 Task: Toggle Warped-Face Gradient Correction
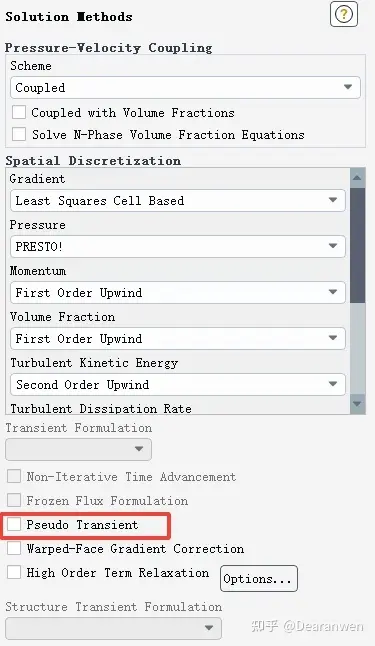pyautogui.click(x=14, y=548)
